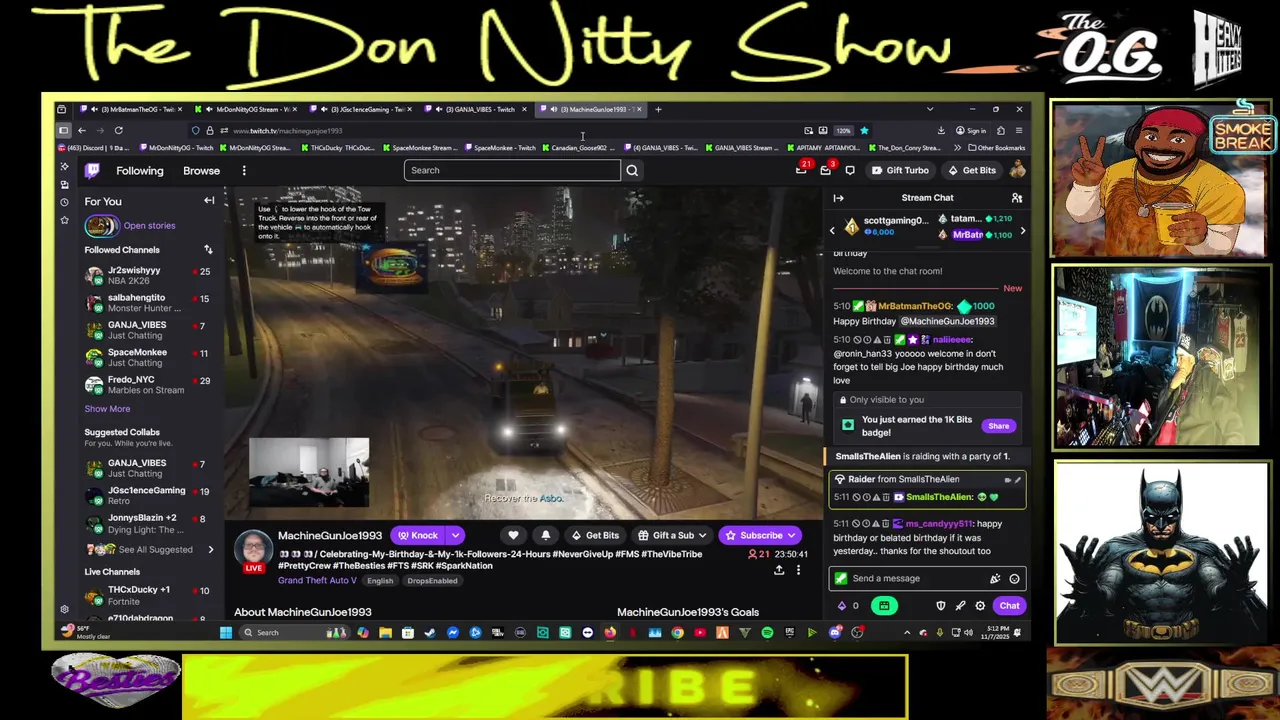
Task: Open Firefox list all tabs dropdown
Action: coord(930,109)
